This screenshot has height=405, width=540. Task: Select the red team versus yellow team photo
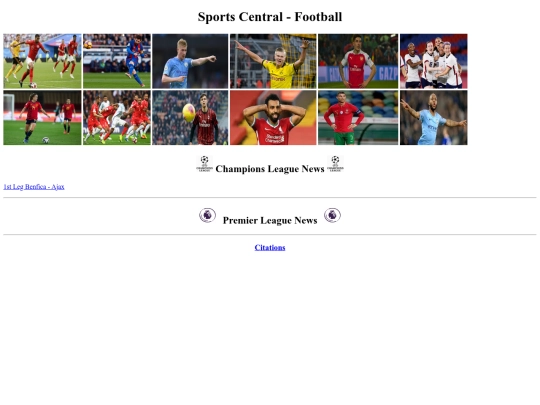[x=42, y=61]
